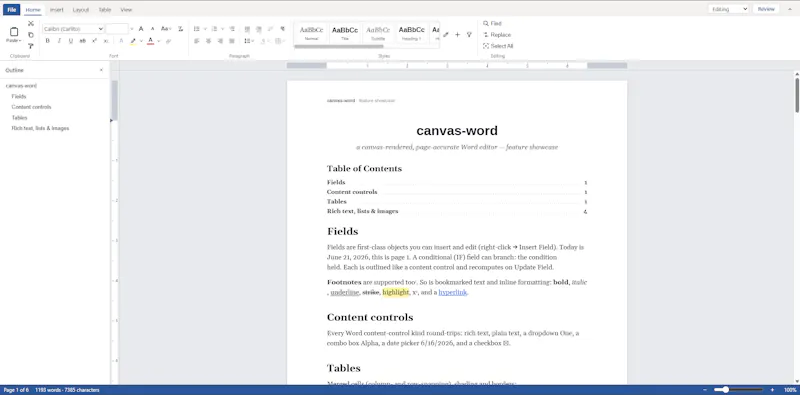Click the Select All button
Screen dimensions: 800x395
coord(498,46)
